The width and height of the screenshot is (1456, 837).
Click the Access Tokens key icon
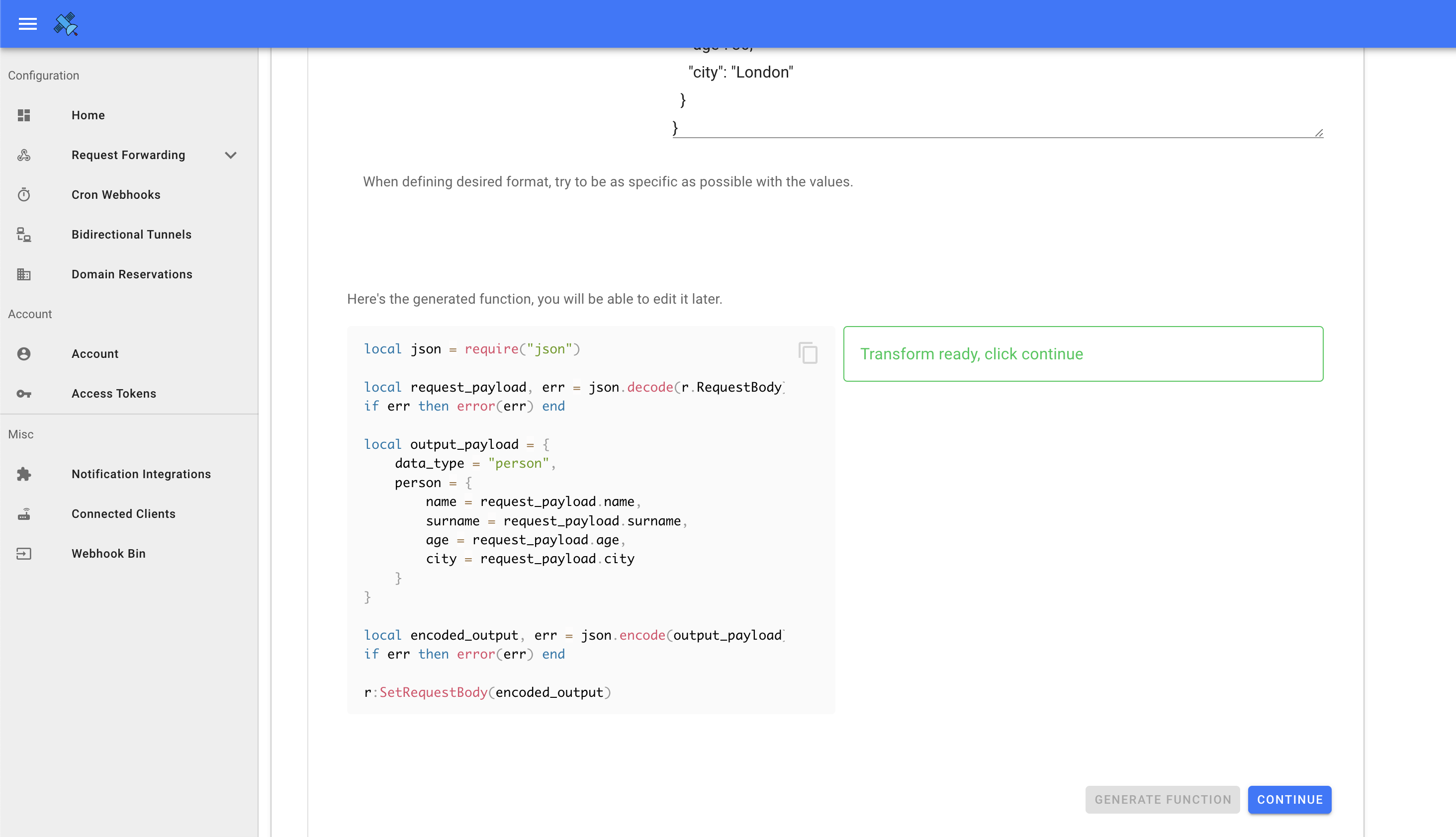23,393
